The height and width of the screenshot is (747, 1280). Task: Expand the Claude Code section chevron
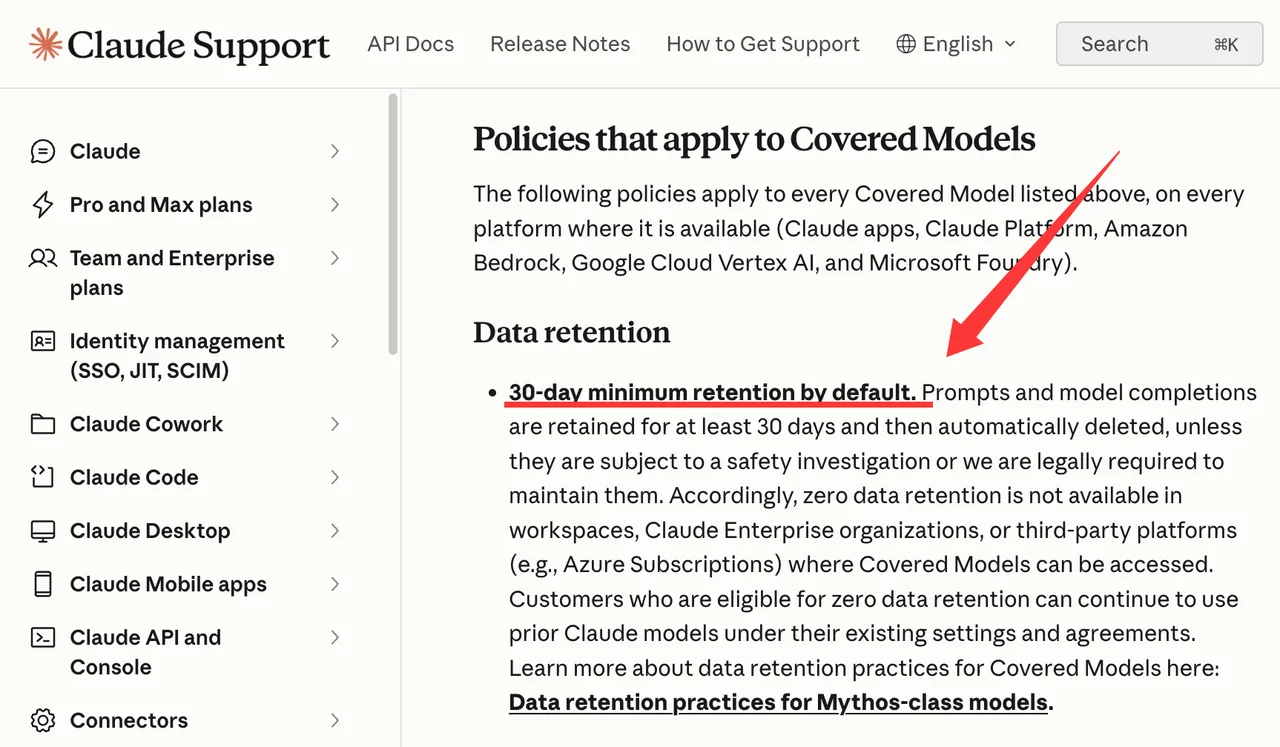[x=335, y=477]
